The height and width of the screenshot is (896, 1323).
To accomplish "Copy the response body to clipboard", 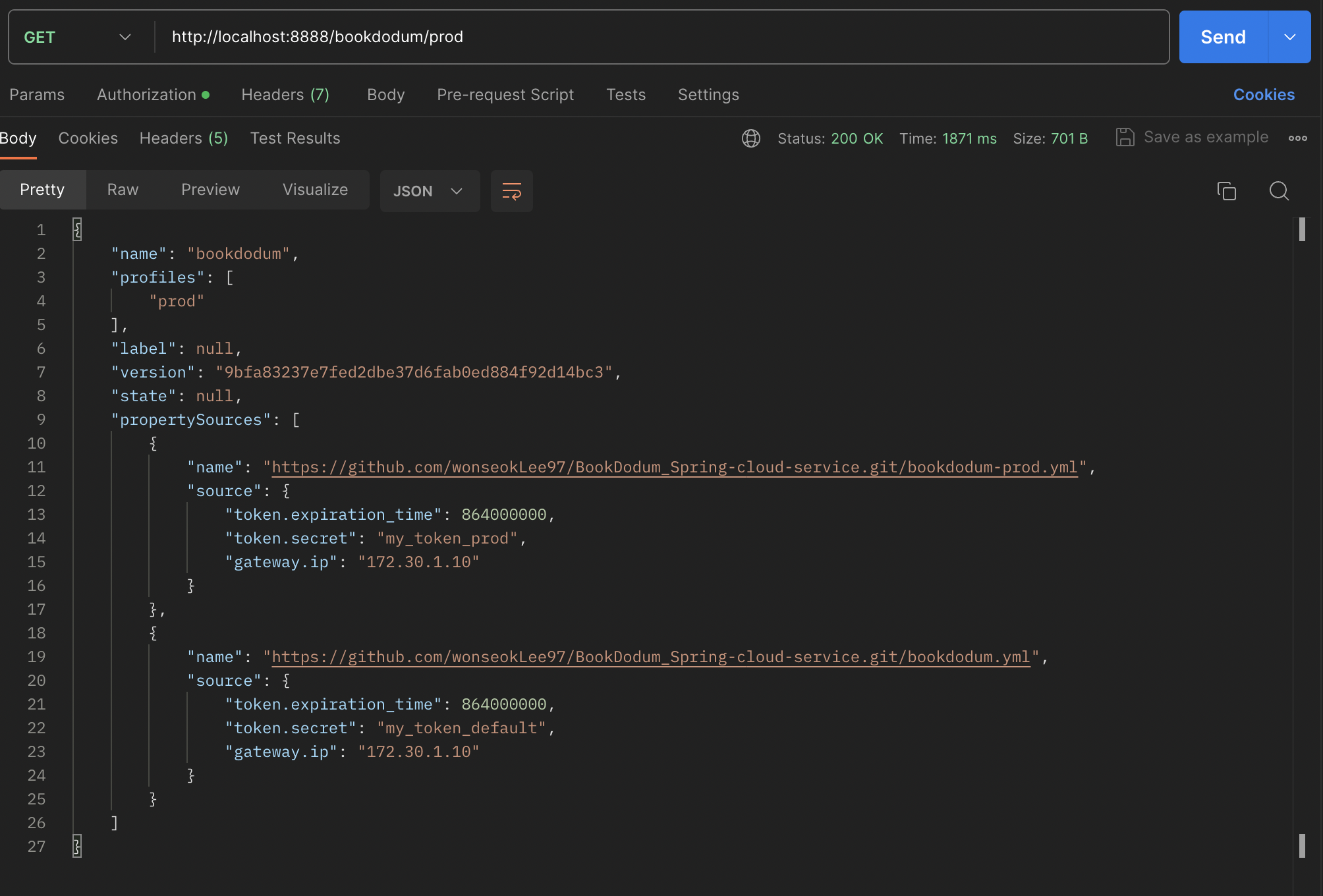I will pos(1226,191).
